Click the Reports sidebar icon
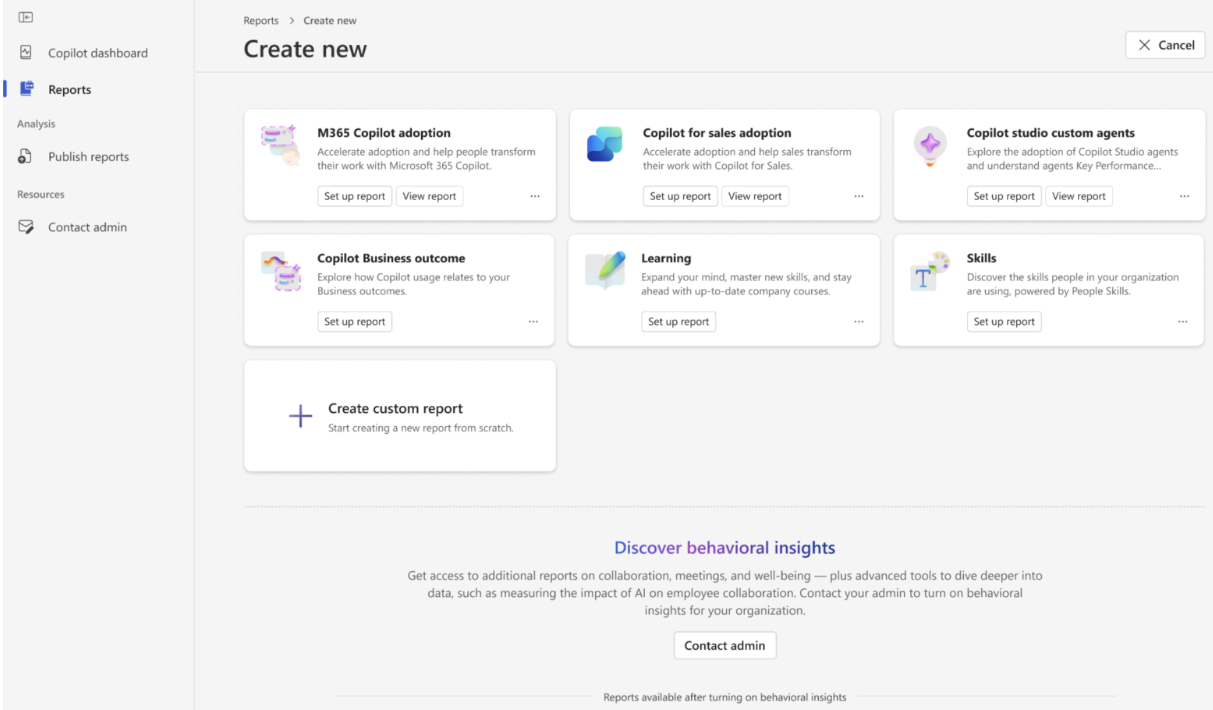The image size is (1213, 710). click(27, 89)
